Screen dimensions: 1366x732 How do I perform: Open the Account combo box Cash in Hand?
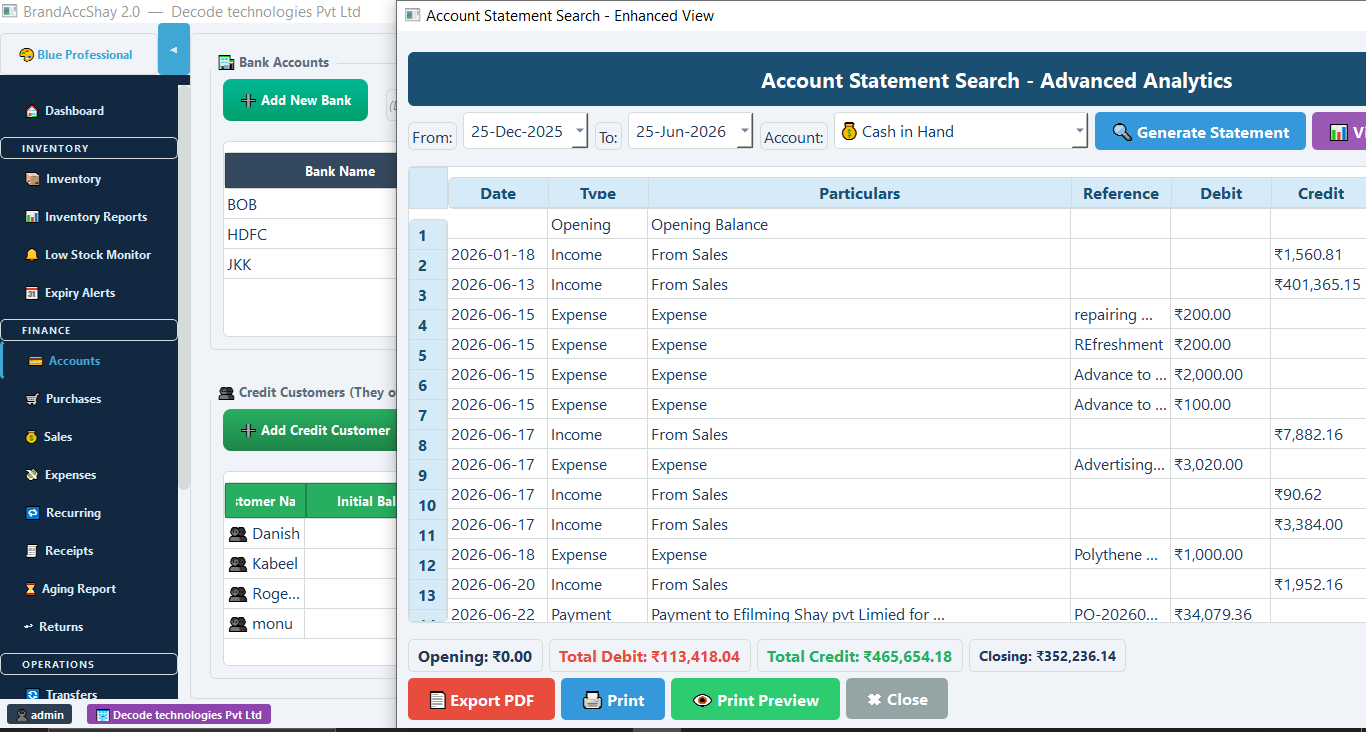click(961, 131)
